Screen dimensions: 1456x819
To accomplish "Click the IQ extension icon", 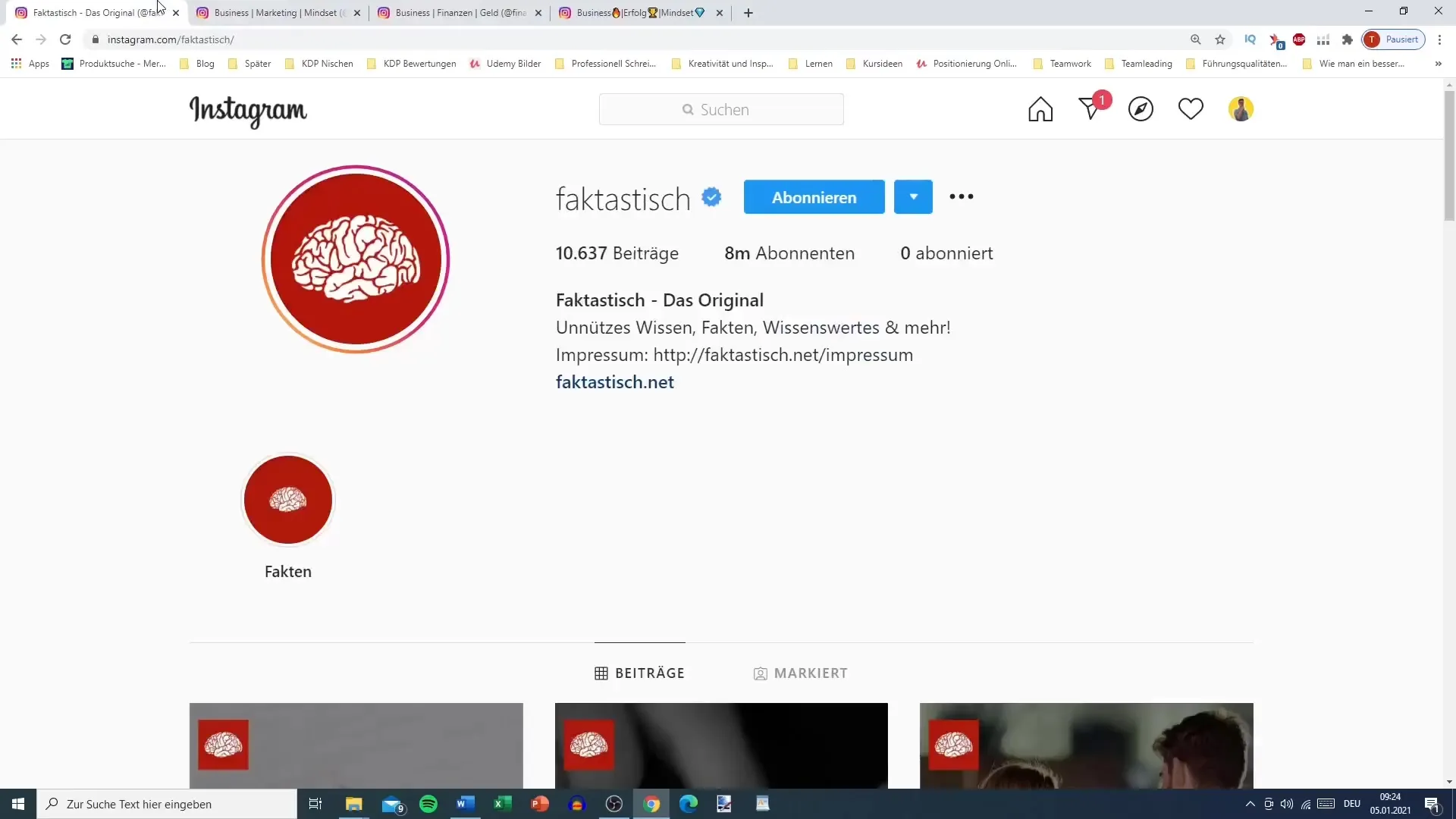I will (1250, 39).
